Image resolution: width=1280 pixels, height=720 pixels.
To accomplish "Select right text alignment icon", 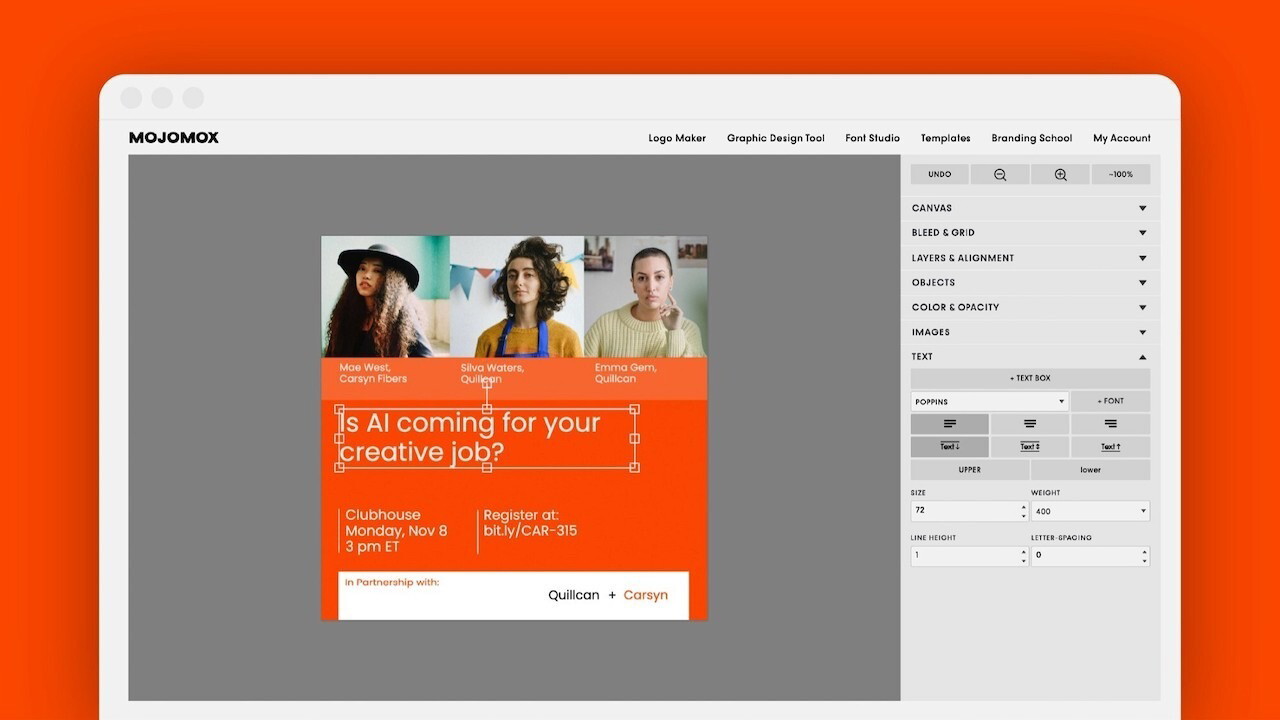I will coord(1110,424).
